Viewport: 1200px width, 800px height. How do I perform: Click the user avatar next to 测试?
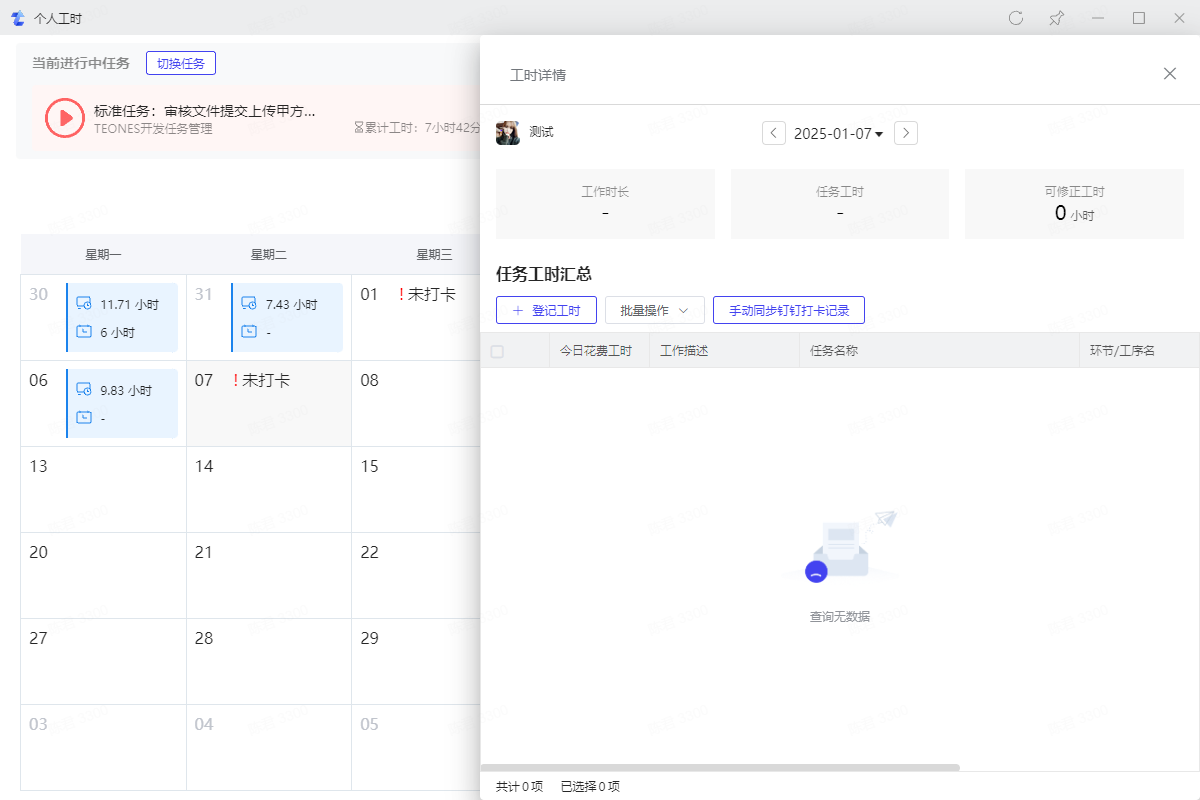(508, 133)
